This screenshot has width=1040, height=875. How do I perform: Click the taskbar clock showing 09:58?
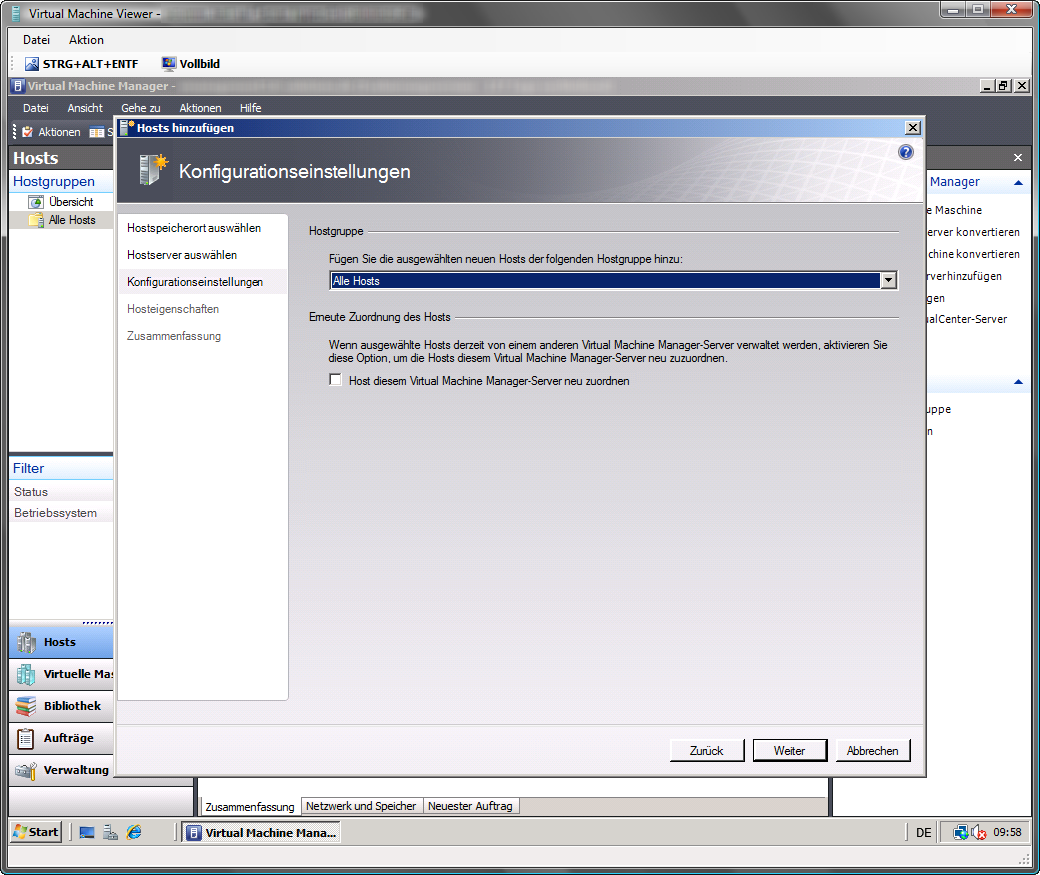pos(1007,832)
